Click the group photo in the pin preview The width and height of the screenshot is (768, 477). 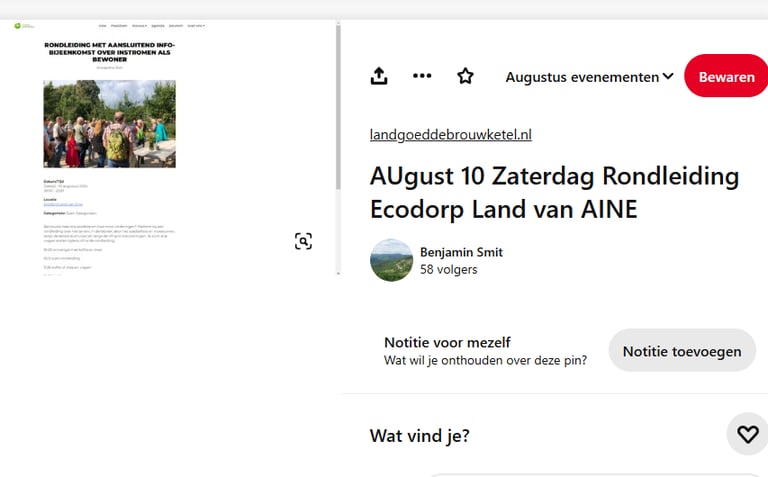[110, 123]
